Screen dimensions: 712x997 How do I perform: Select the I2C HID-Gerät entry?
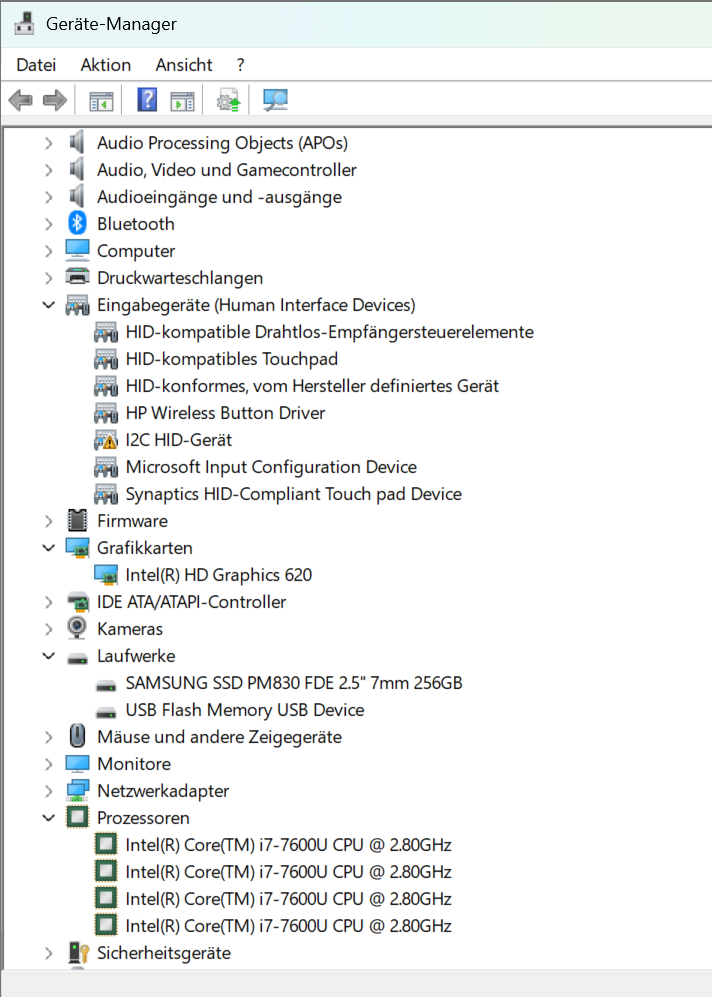[179, 440]
